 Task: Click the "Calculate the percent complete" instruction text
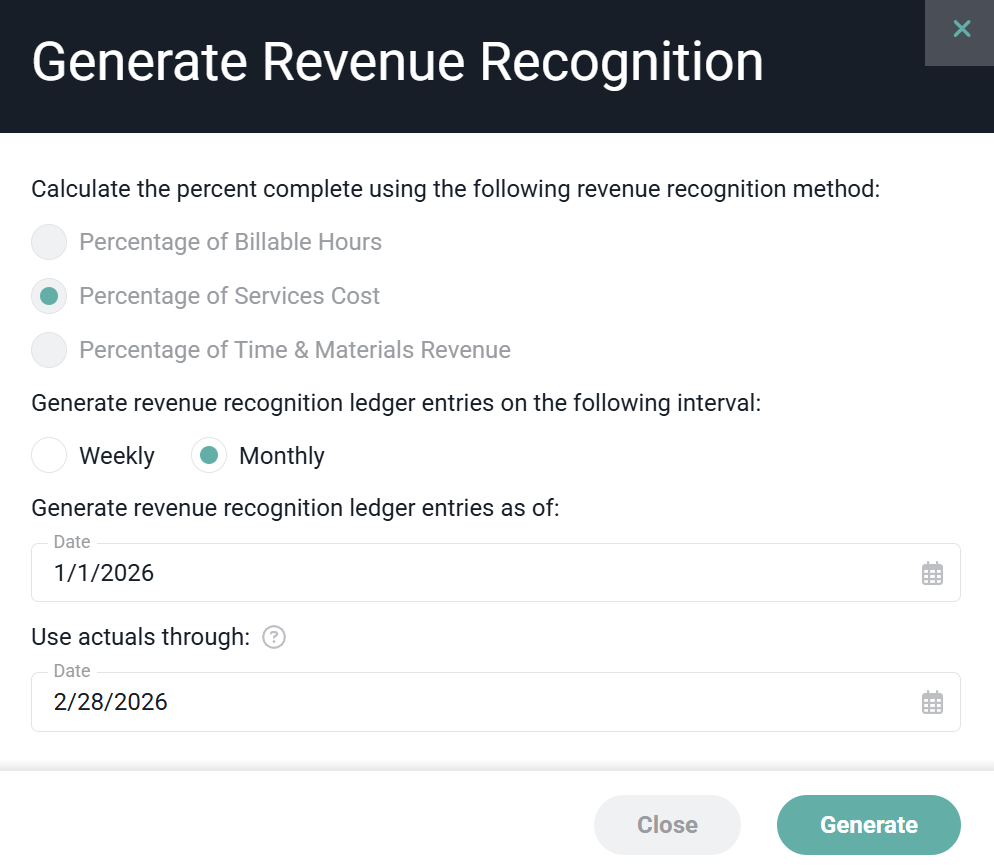tap(455, 189)
